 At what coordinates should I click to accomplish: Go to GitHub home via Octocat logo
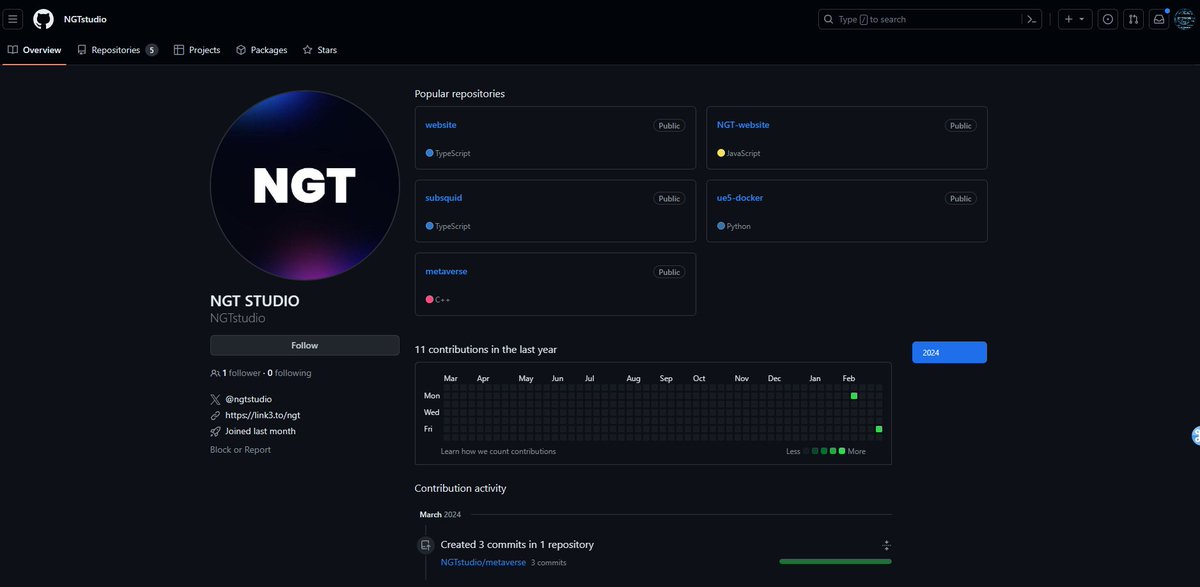pyautogui.click(x=43, y=19)
